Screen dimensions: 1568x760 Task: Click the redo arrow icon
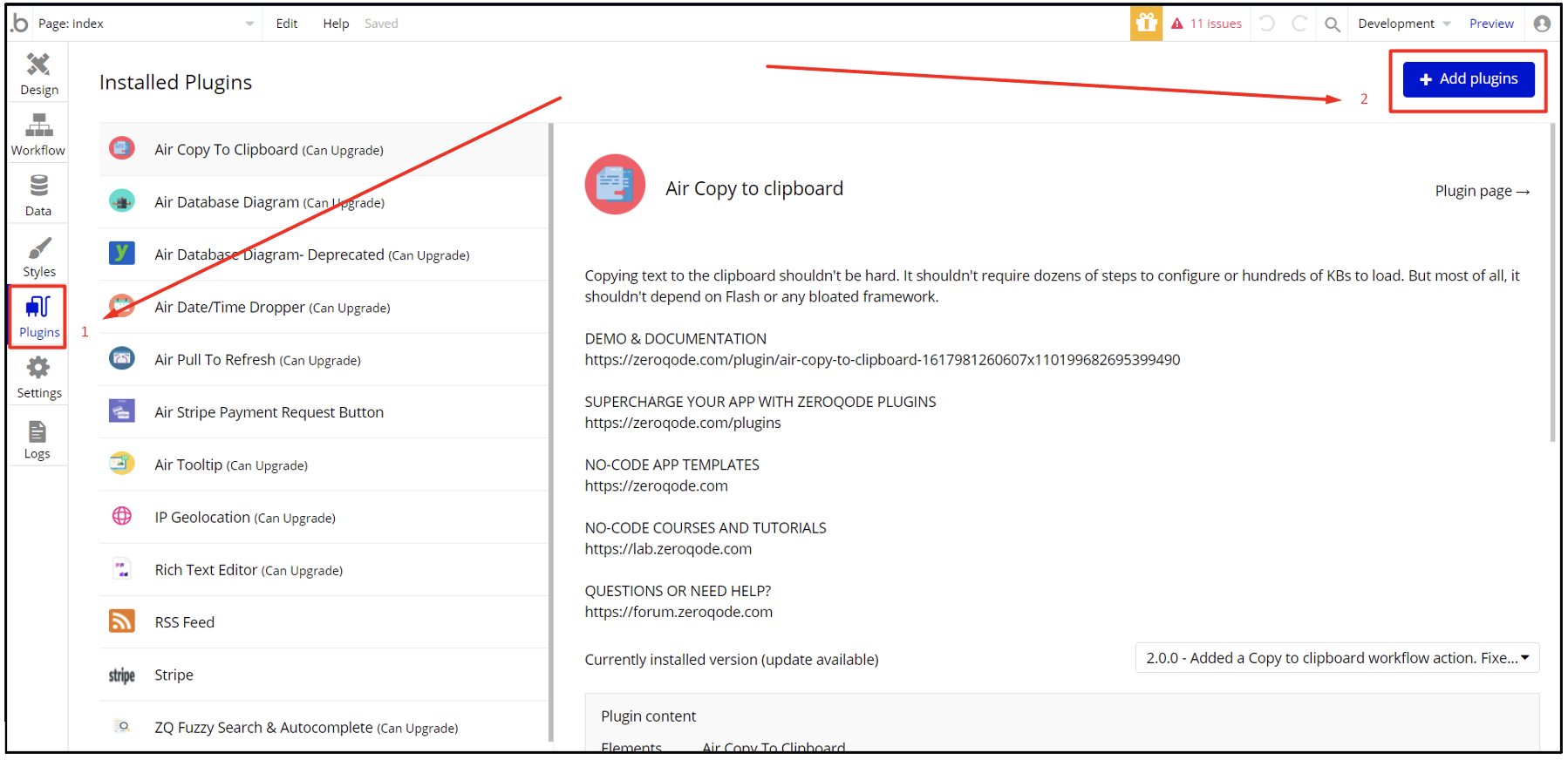1299,24
